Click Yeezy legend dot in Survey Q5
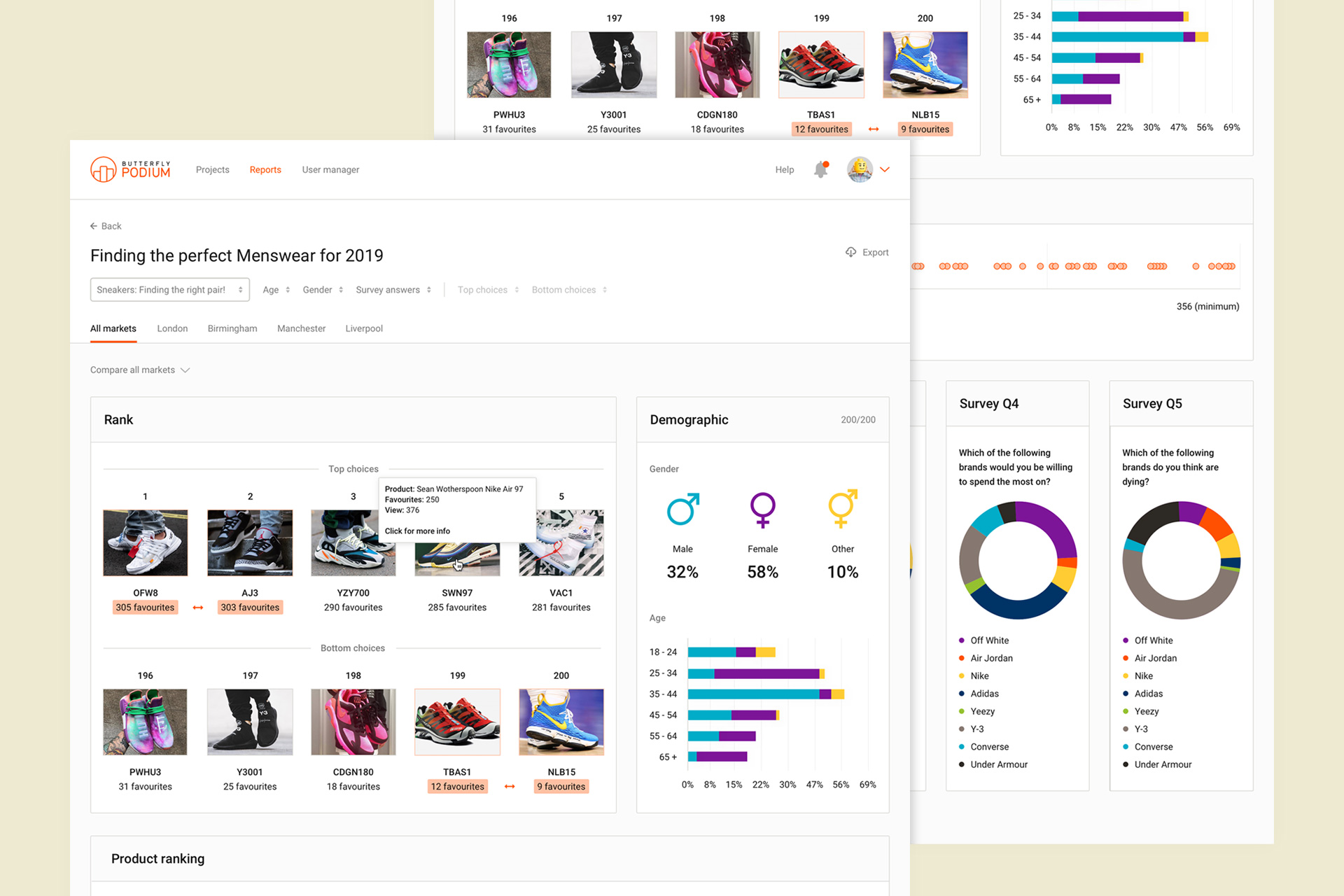Viewport: 1344px width, 896px height. pos(1126,711)
